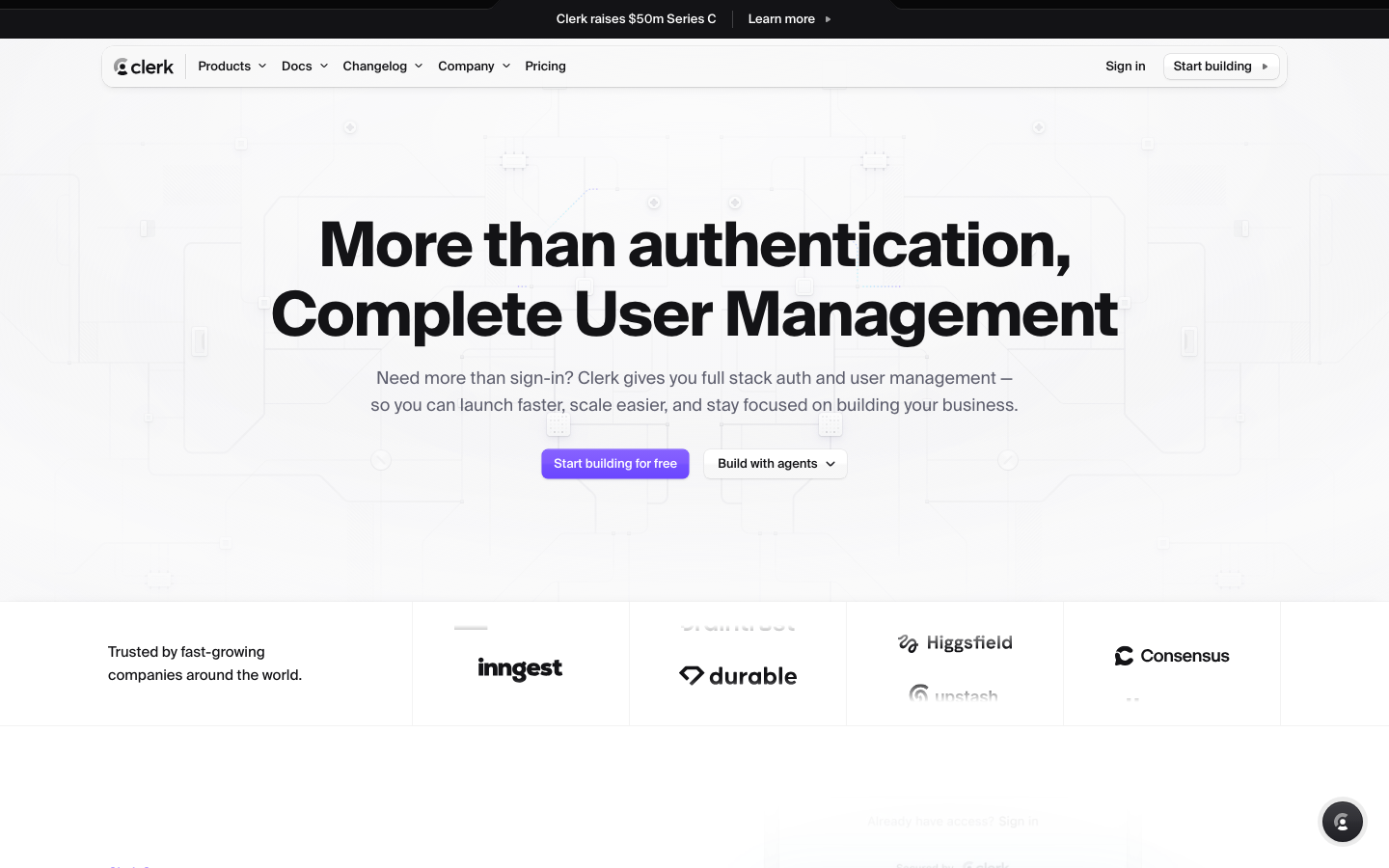Click Learn more in the announcement banner
The height and width of the screenshot is (868, 1389).
(x=789, y=18)
